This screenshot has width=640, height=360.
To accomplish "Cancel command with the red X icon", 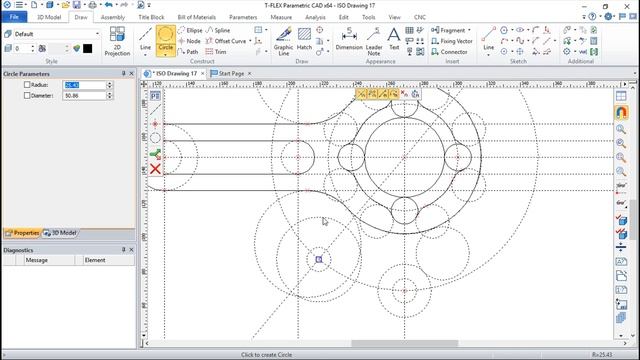I will [155, 169].
